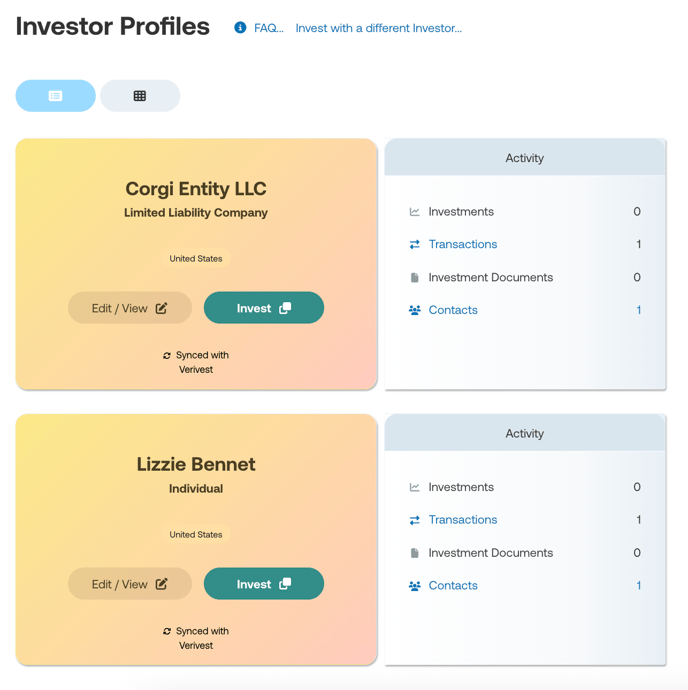Click Lizzie Bennet Contacts people icon
The height and width of the screenshot is (690, 688).
coord(415,586)
